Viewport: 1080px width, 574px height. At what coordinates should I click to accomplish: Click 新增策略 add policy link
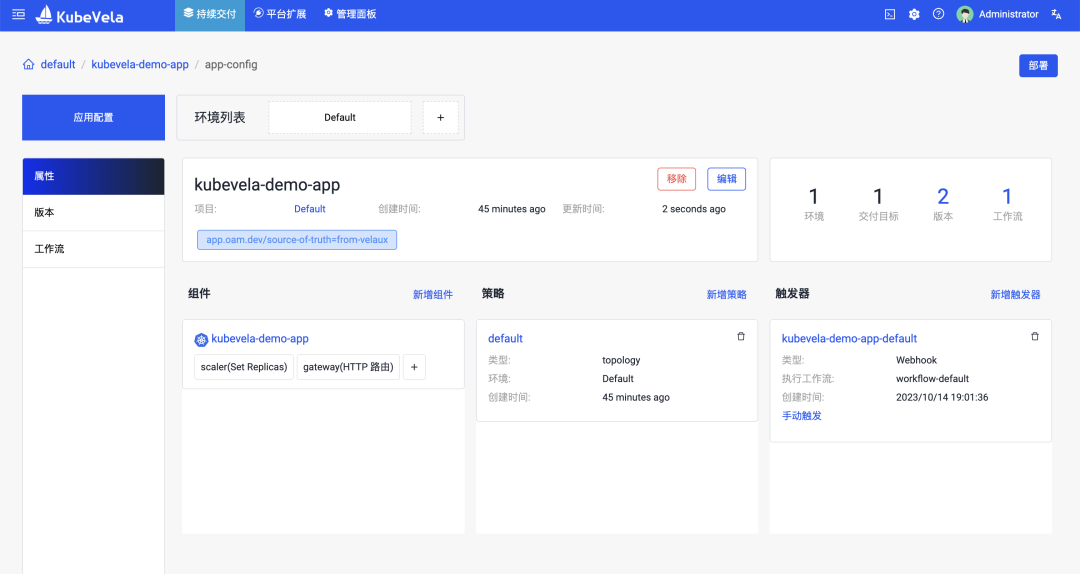[x=727, y=295]
